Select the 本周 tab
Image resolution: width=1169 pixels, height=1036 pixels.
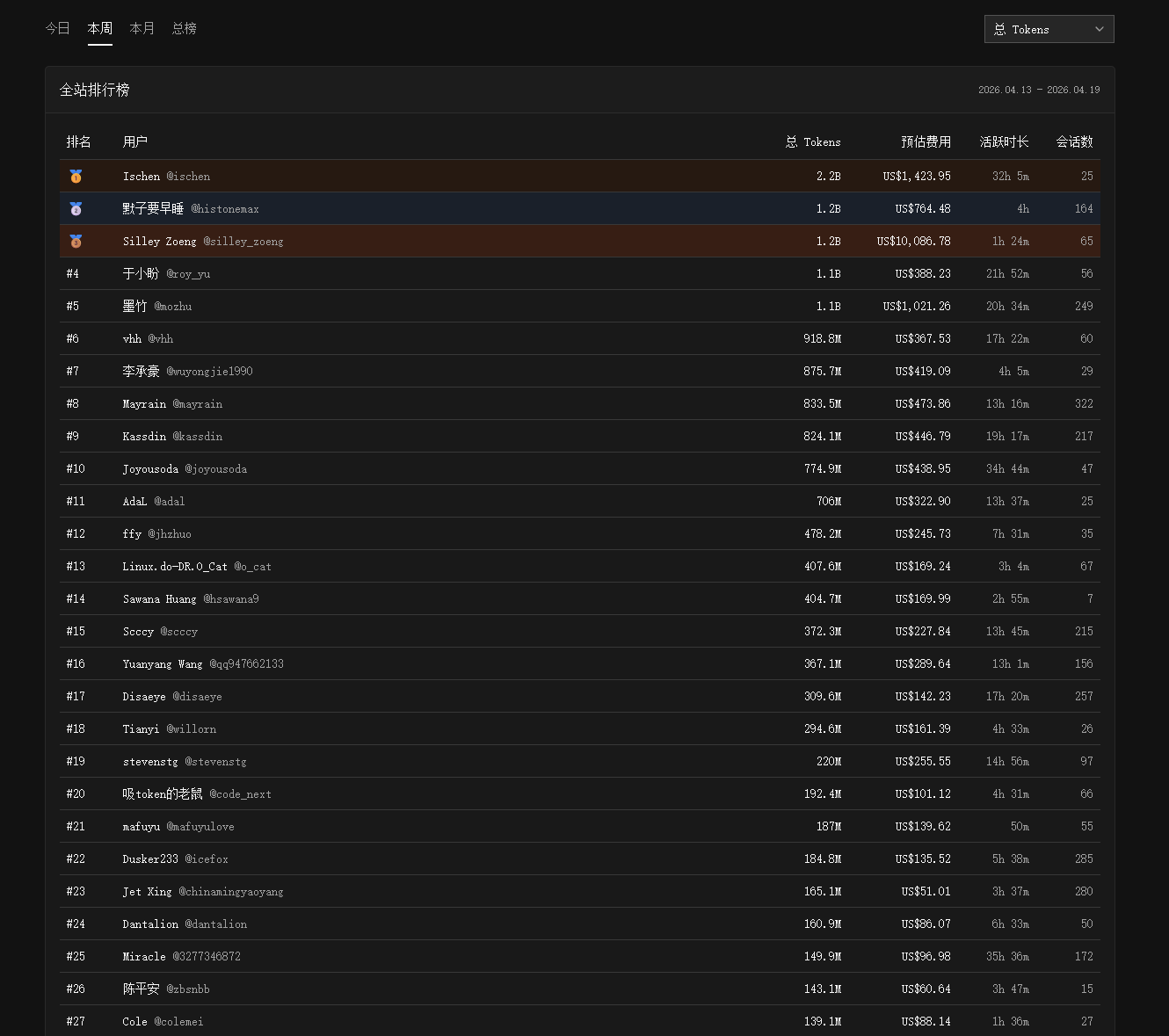[99, 28]
